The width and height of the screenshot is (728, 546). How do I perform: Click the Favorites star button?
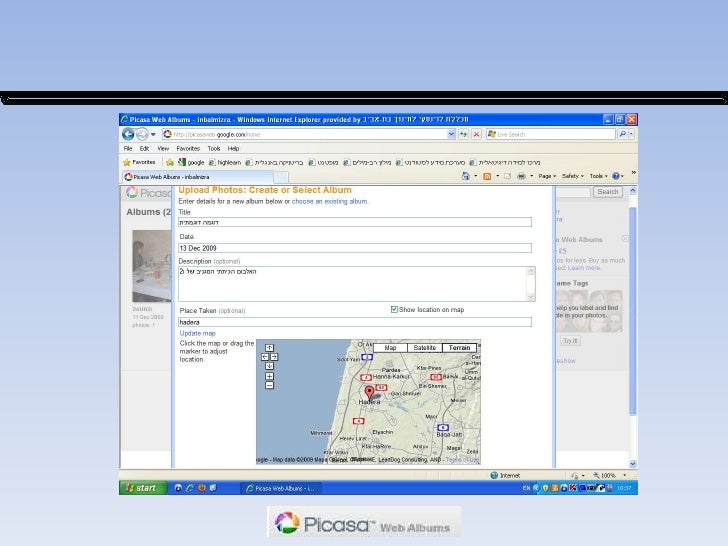pos(139,162)
